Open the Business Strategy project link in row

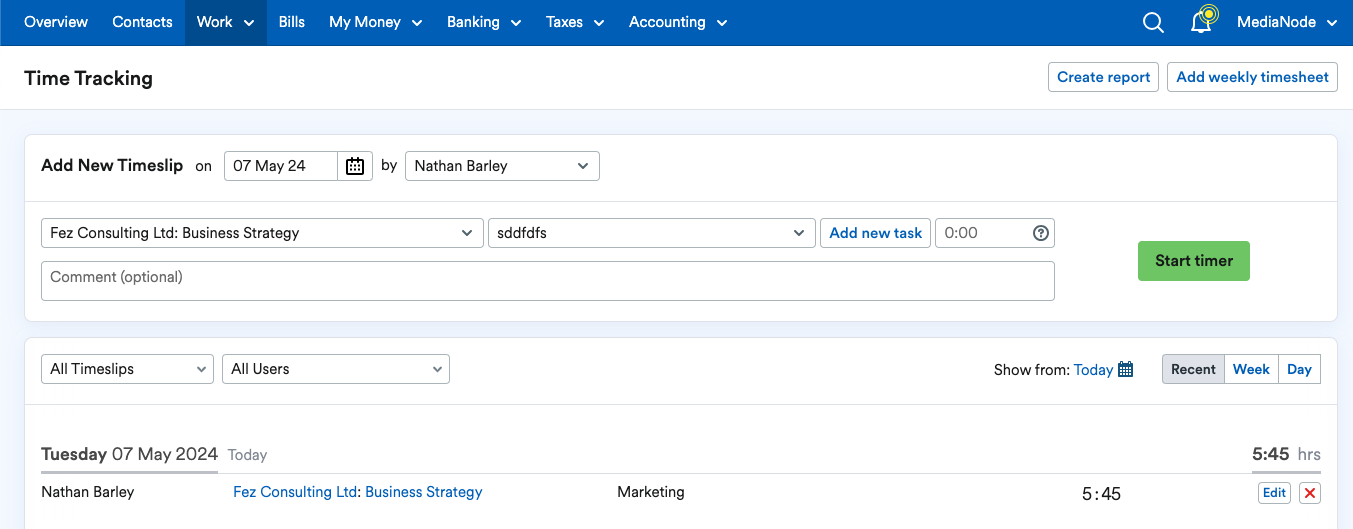(424, 492)
